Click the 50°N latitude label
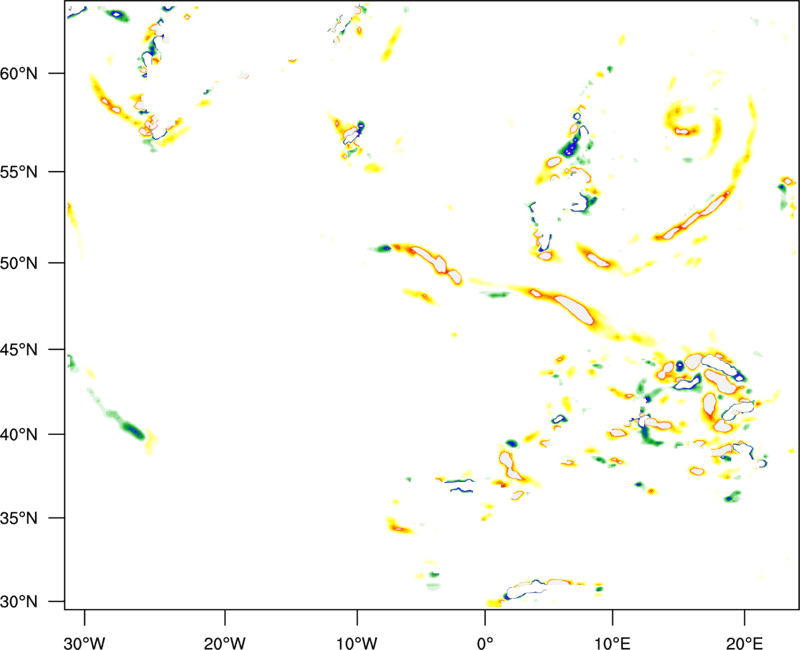 point(19,263)
